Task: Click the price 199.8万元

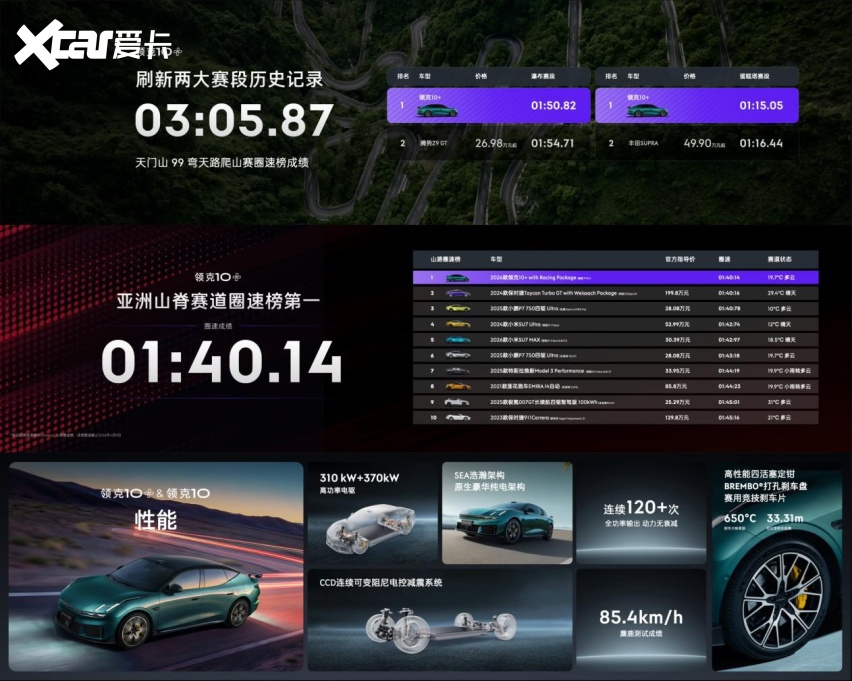Action: pyautogui.click(x=676, y=293)
